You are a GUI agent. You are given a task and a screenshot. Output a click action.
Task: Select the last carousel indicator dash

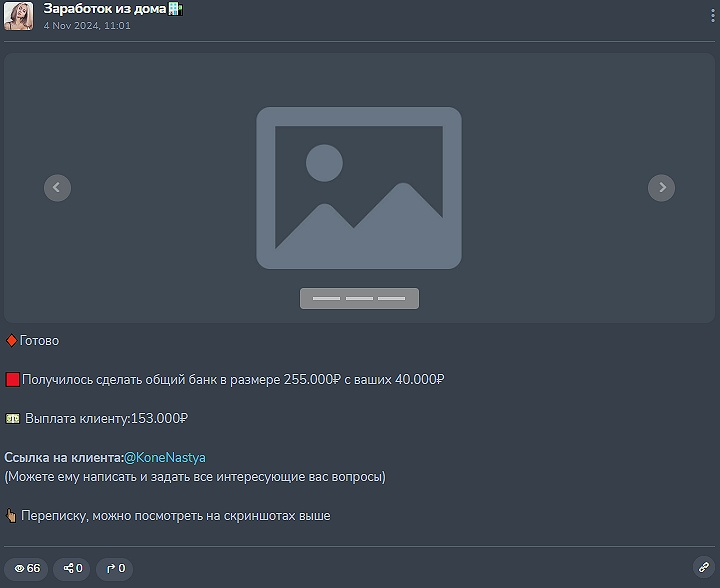[x=391, y=298]
